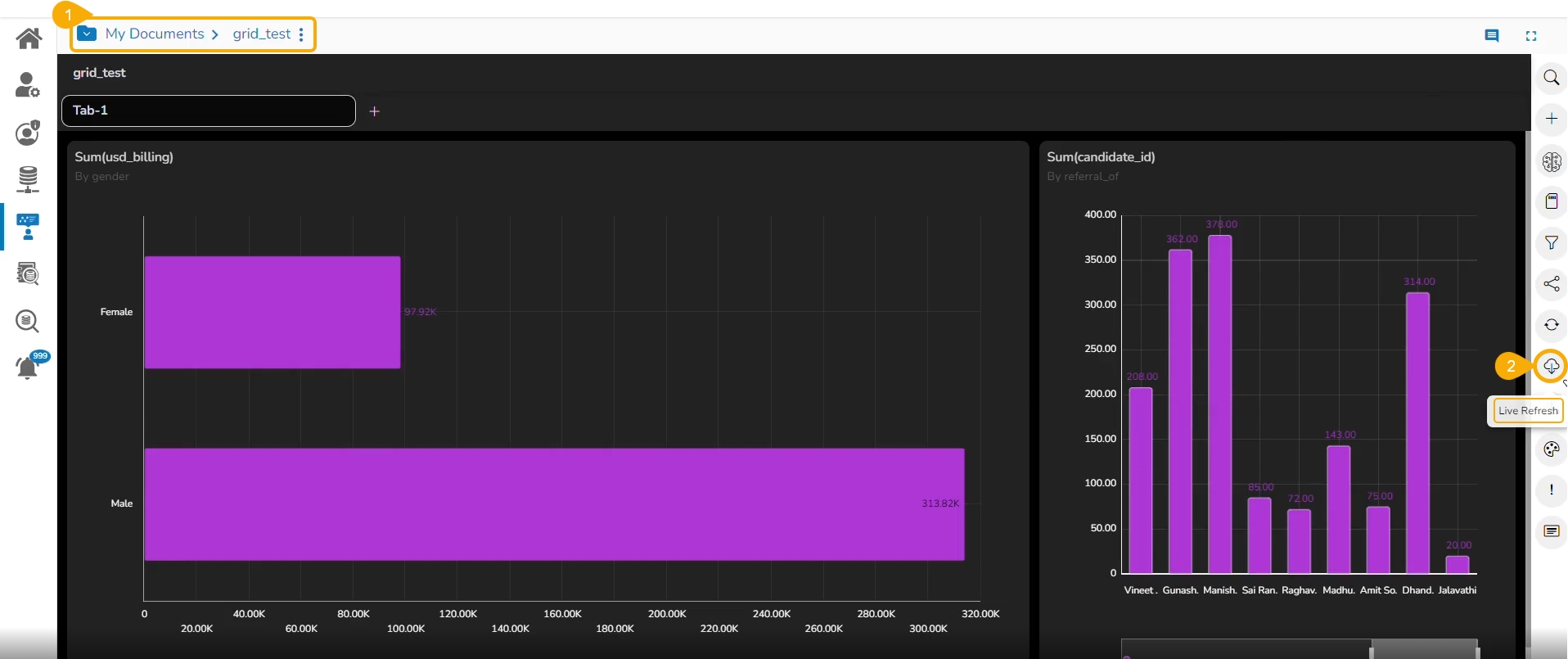1568x659 pixels.
Task: Open the comments icon in top bar
Action: [x=1491, y=36]
